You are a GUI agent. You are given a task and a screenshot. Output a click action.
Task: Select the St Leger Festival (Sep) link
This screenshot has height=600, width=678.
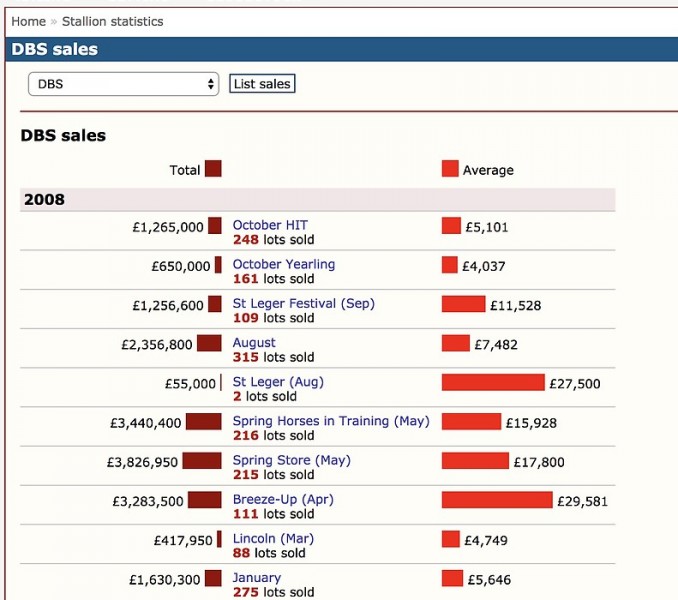click(x=303, y=303)
